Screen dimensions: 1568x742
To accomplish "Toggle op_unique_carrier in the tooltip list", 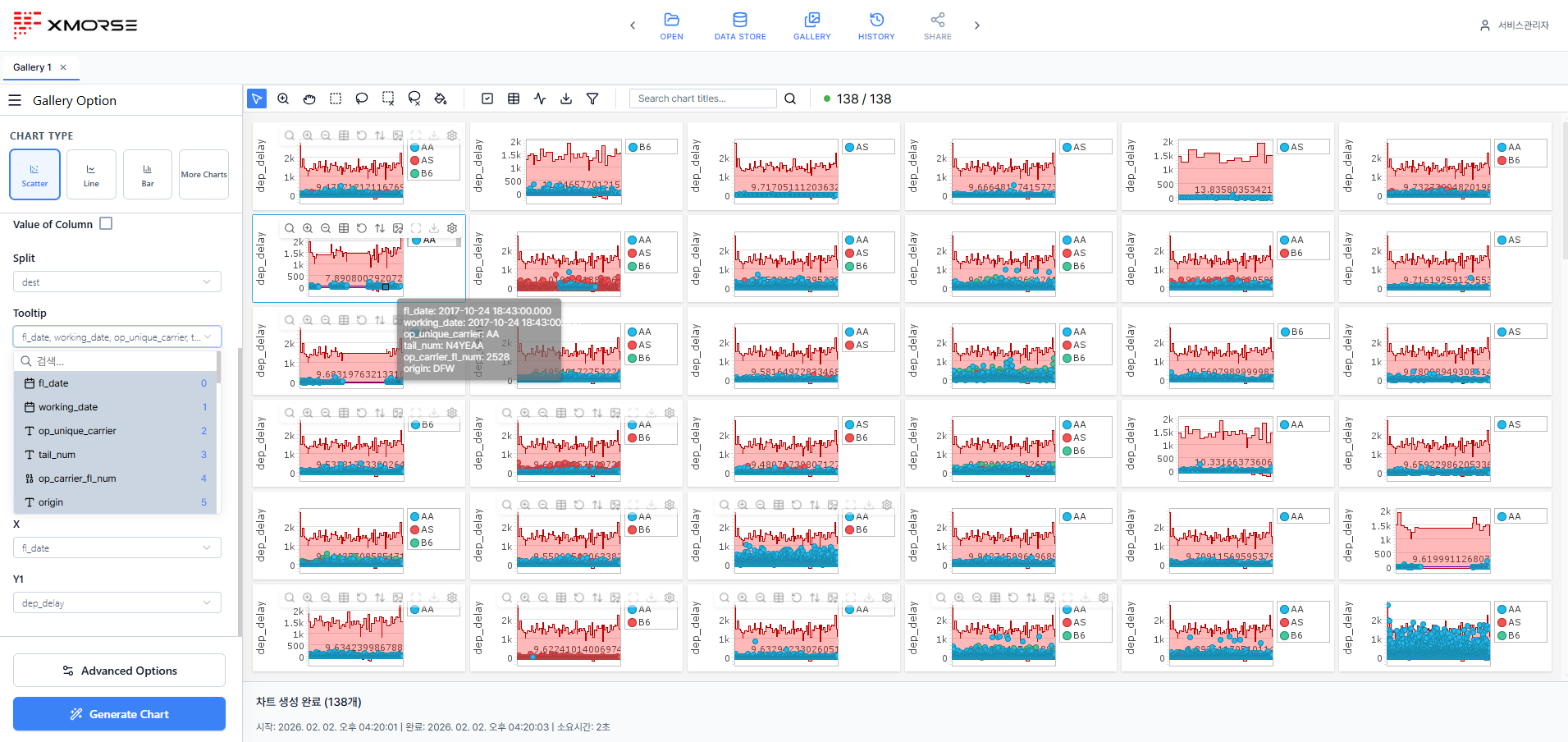I will [x=116, y=431].
